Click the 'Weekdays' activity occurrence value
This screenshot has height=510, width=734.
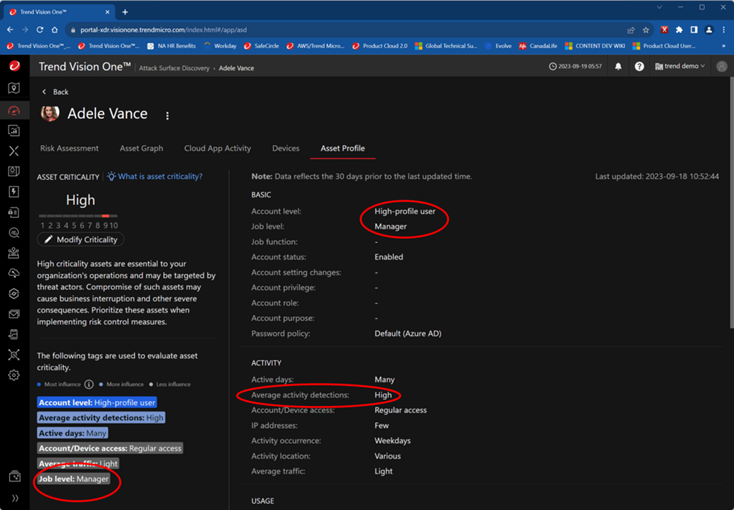[x=392, y=441]
